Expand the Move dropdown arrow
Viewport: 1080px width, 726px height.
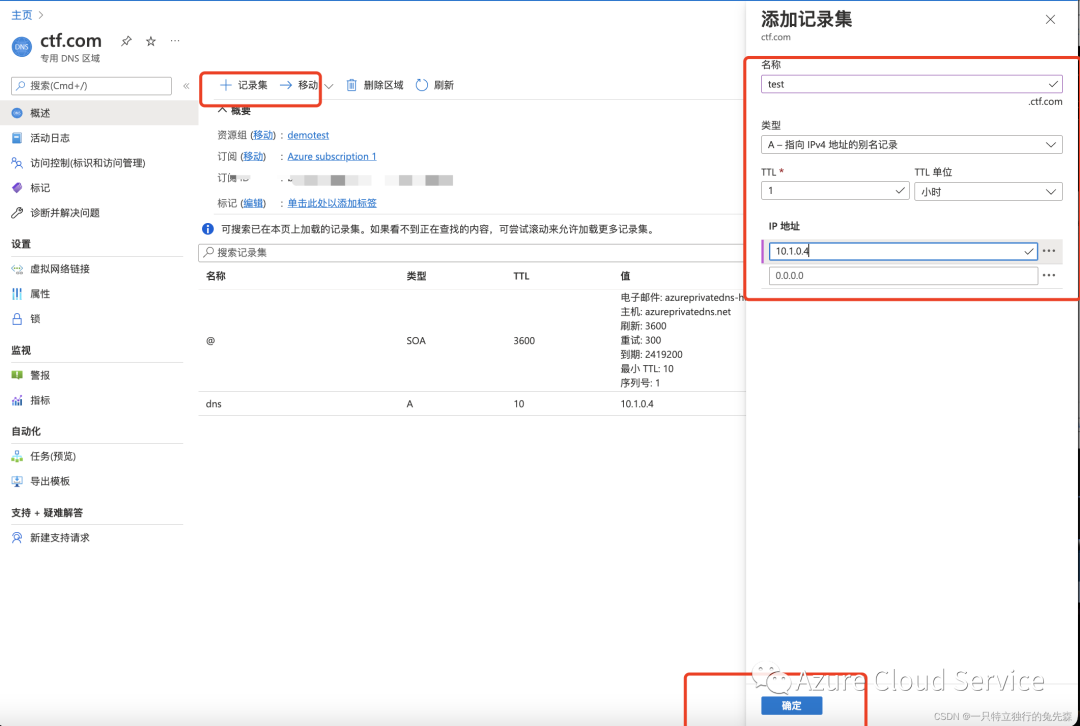click(x=329, y=86)
